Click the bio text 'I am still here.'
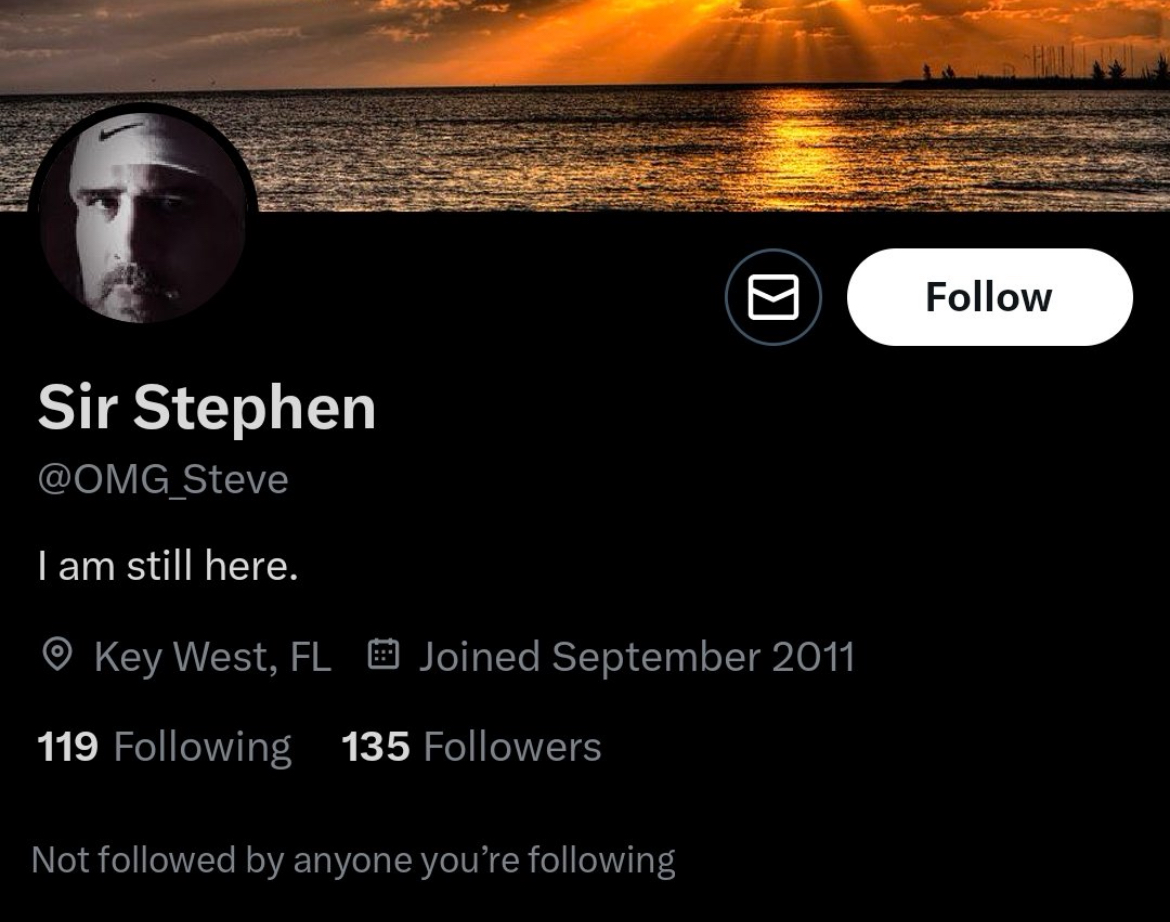The image size is (1170, 922). coord(168,565)
